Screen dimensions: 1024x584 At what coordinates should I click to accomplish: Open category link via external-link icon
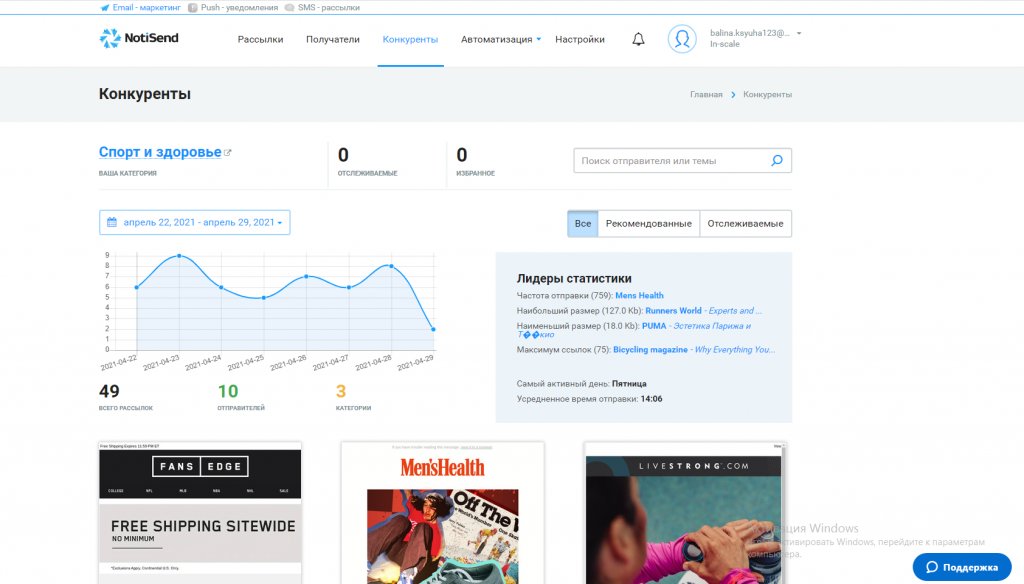point(226,150)
